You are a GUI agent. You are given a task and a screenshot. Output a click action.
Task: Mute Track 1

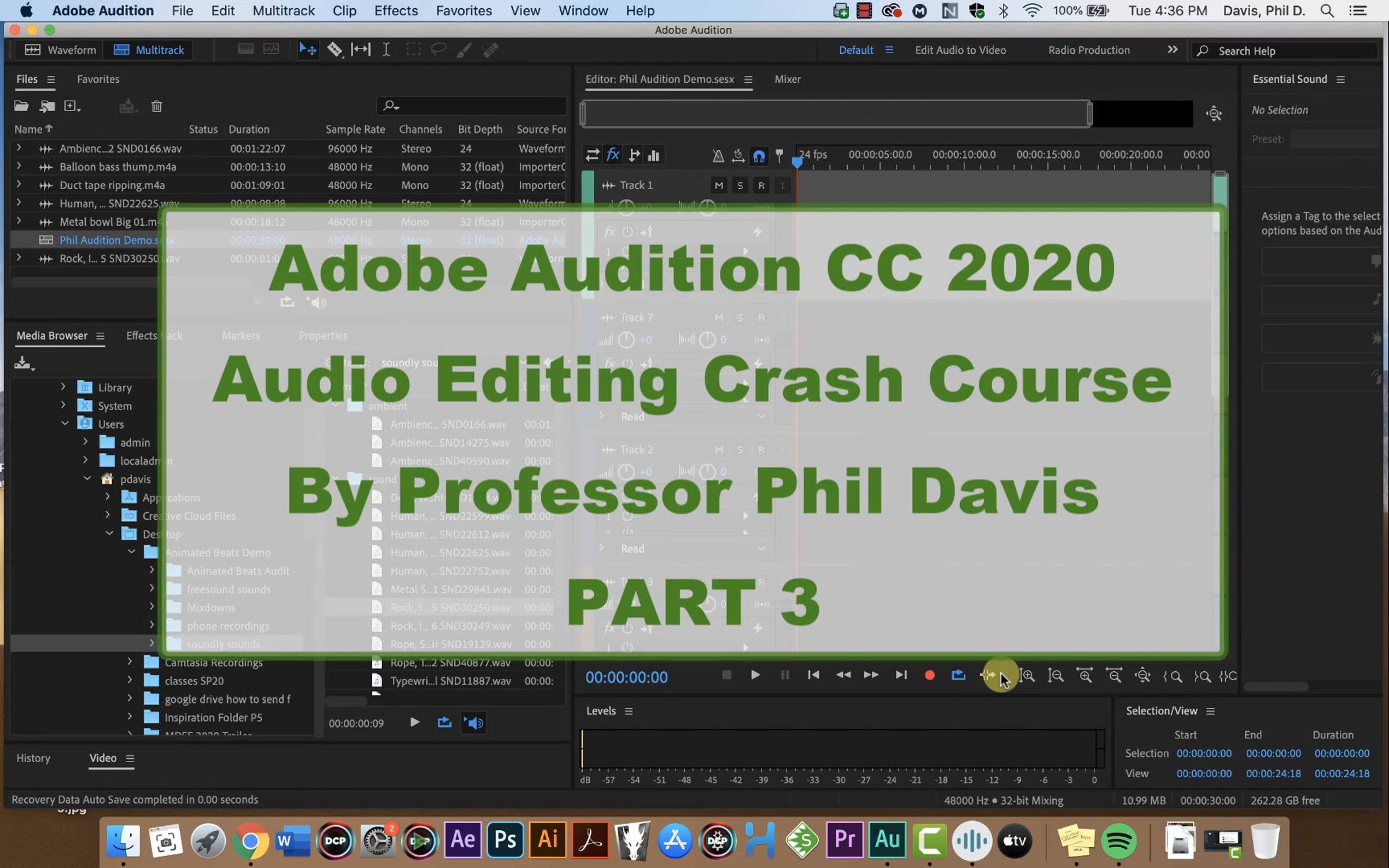pyautogui.click(x=719, y=185)
